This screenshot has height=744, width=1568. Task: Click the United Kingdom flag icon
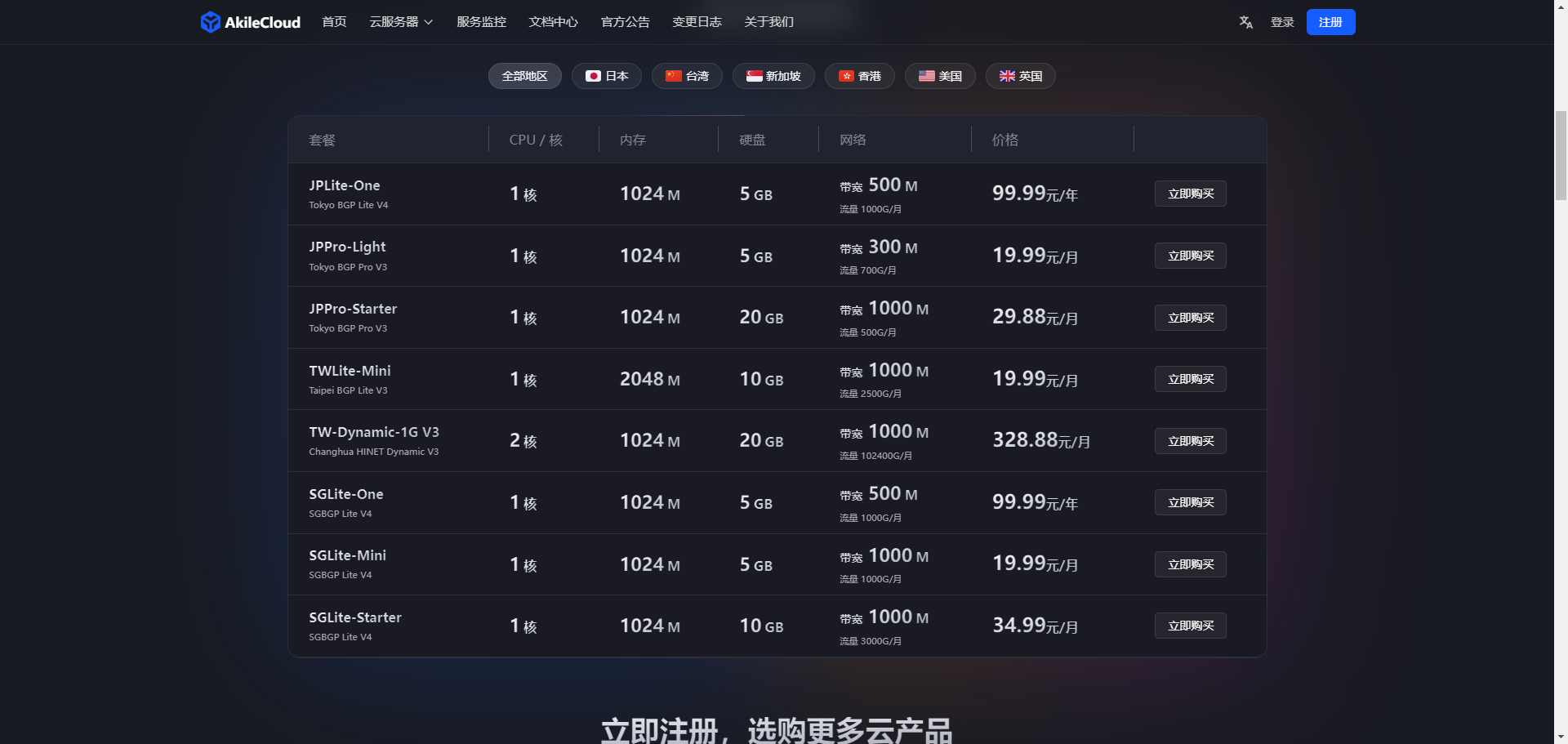(x=1007, y=76)
